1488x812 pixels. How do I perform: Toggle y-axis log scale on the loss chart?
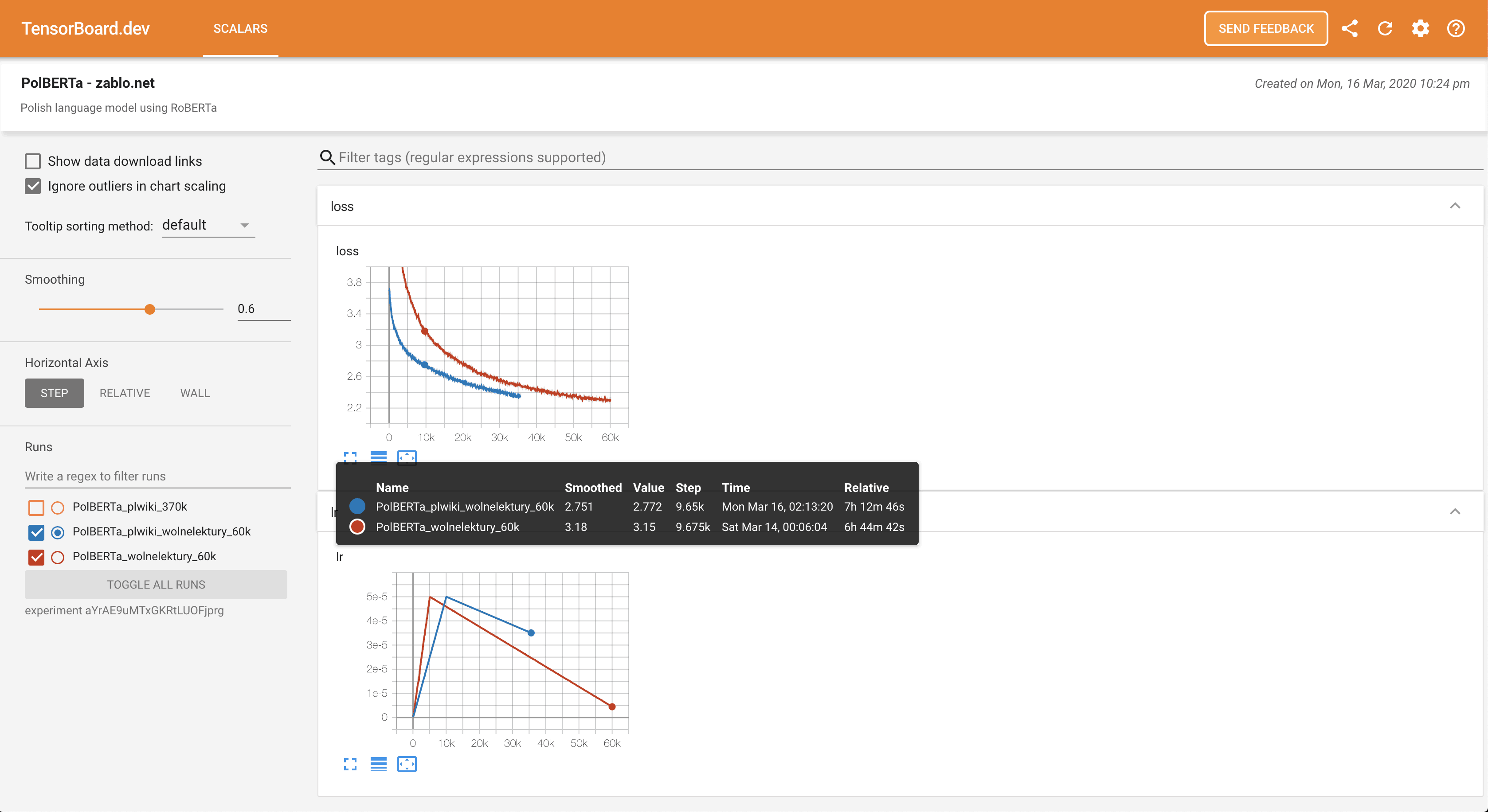point(378,458)
